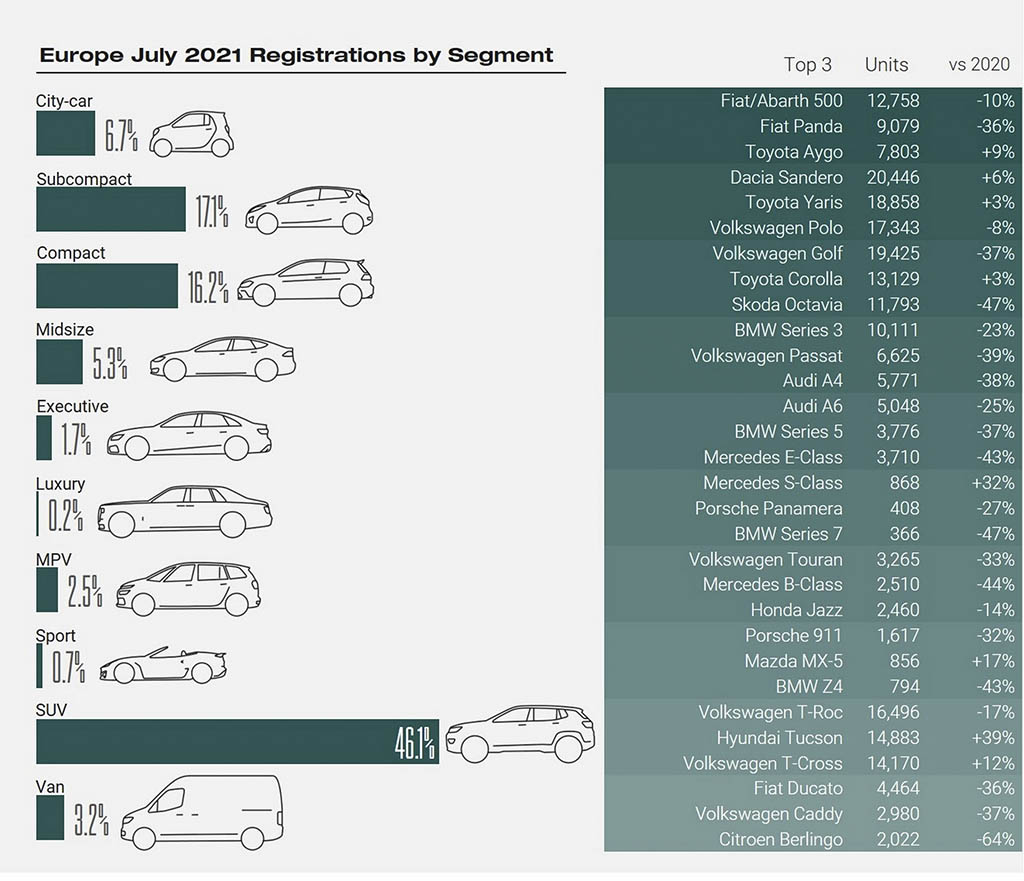Screen dimensions: 1024x881
Task: Click the '0.2%' Luxury share value
Action: pos(66,515)
